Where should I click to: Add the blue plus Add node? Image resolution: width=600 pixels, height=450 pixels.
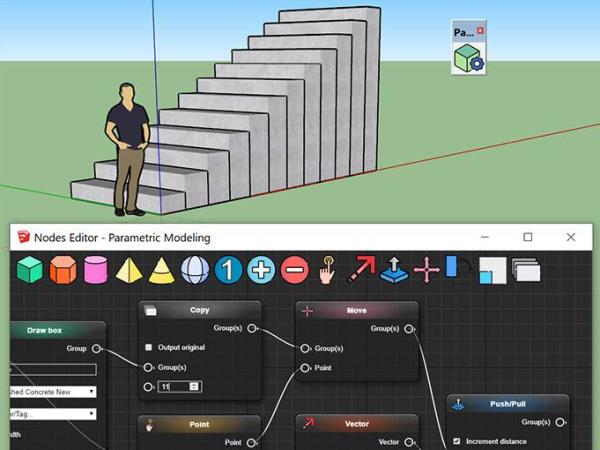click(x=261, y=270)
